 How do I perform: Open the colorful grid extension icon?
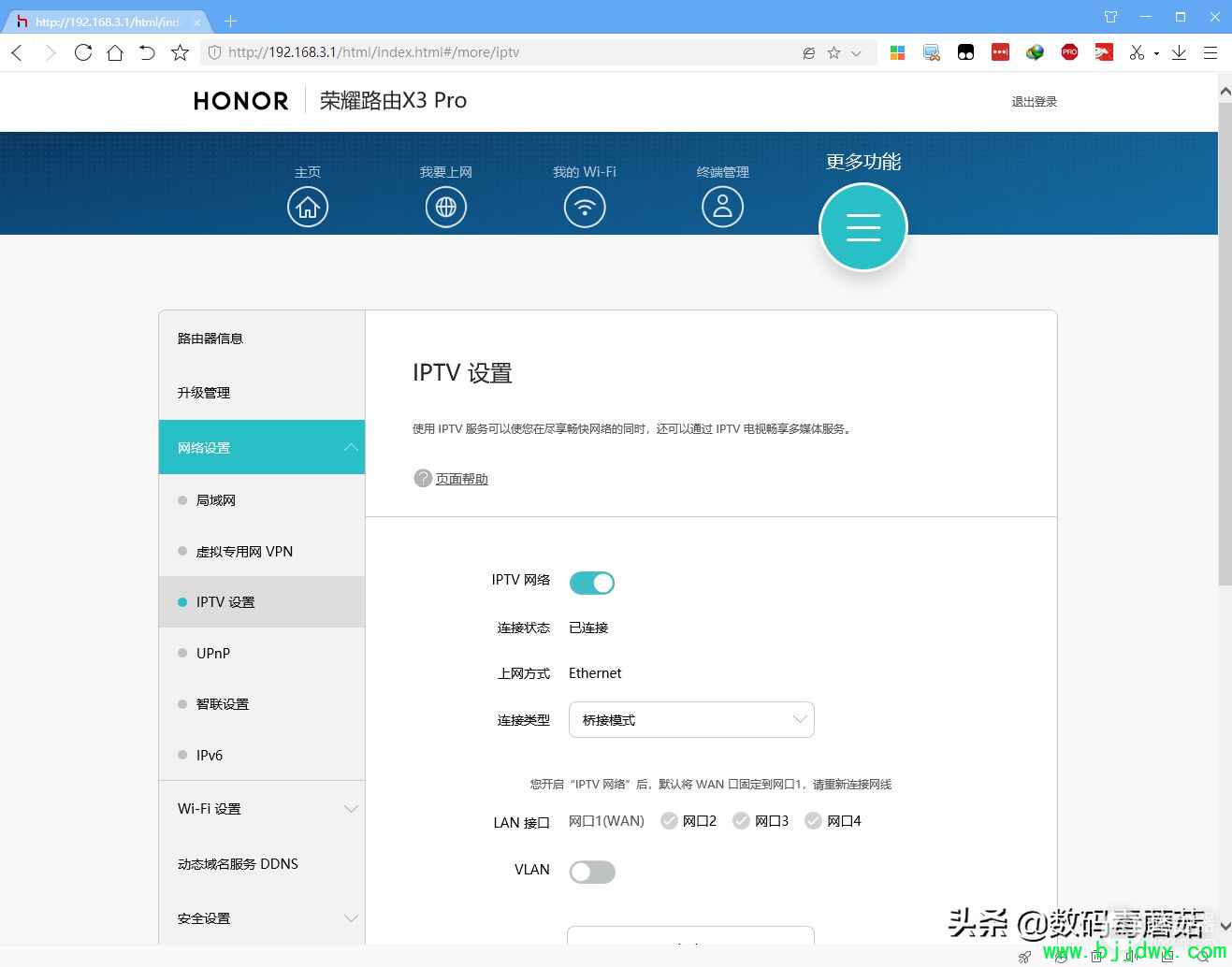[x=897, y=52]
